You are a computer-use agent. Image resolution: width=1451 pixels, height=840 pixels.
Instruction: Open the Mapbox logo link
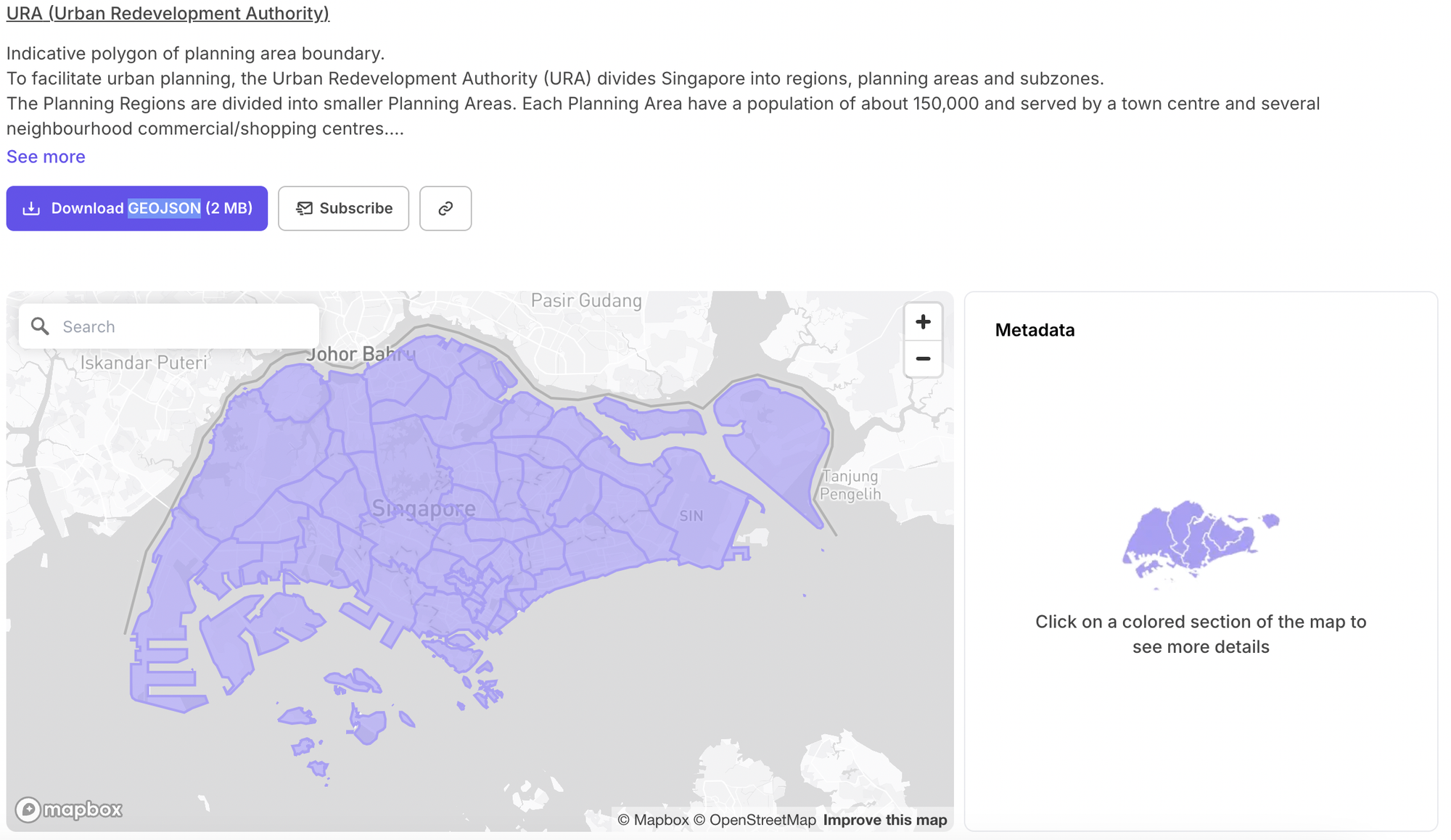click(69, 809)
